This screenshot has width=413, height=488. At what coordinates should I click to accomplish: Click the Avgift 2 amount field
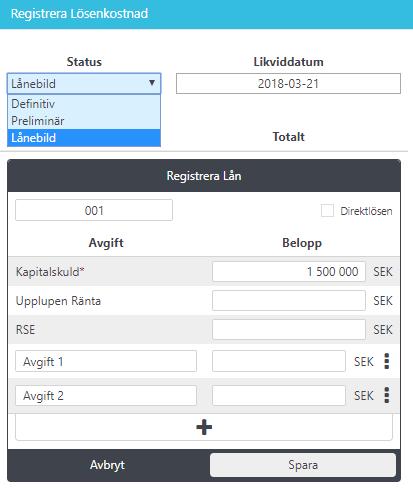279,395
